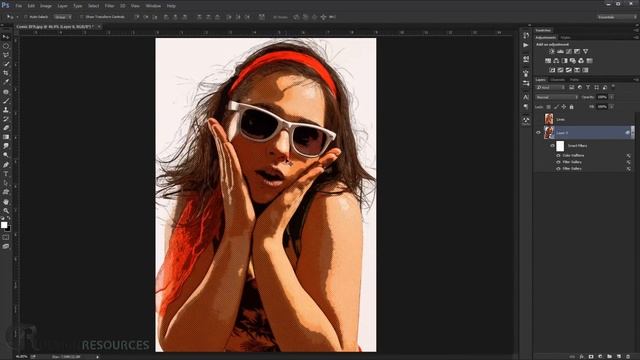This screenshot has height=360, width=640.
Task: Enable the Auto-Select checkbox
Action: (x=25, y=17)
